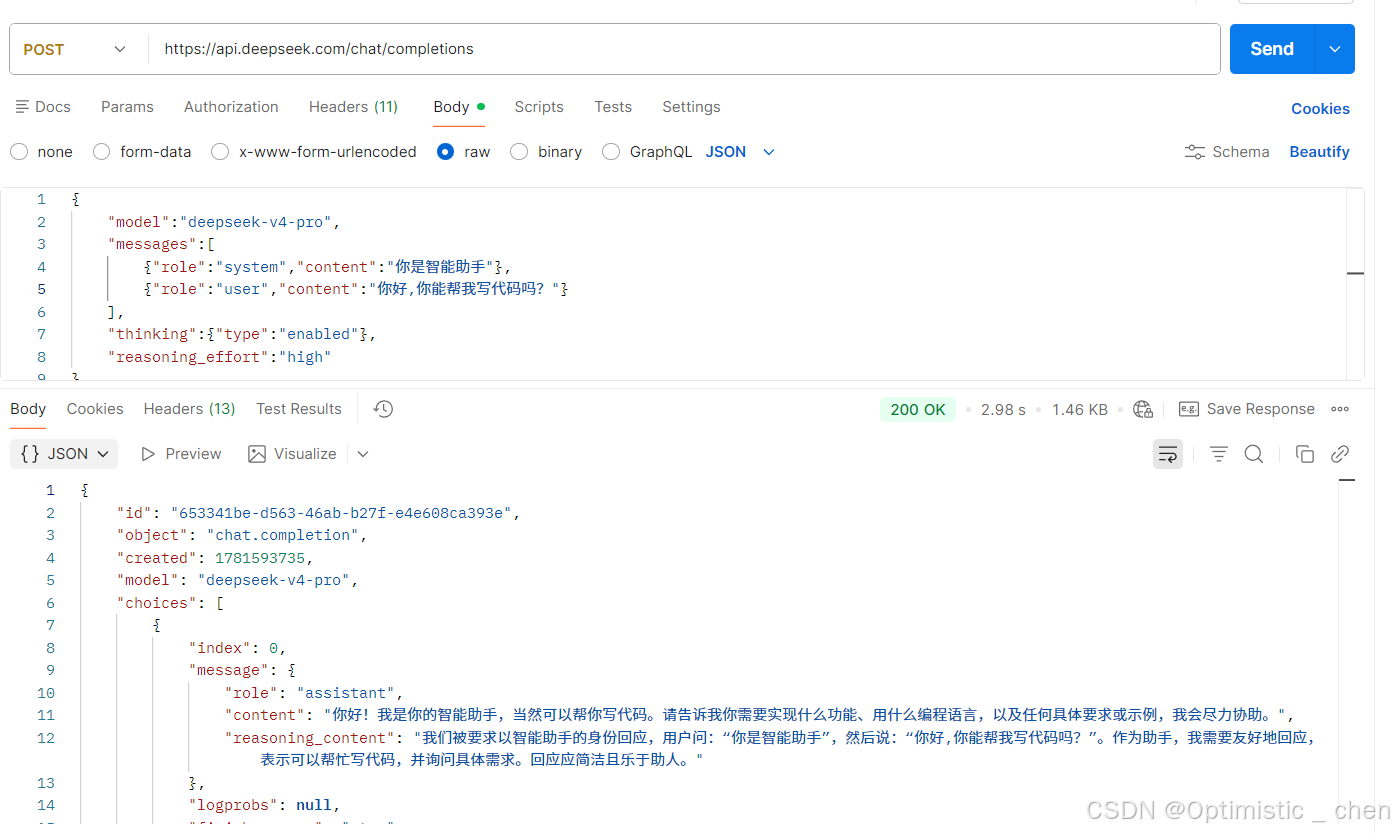The image size is (1395, 833).
Task: Click the 200 OK status badge
Action: point(918,409)
